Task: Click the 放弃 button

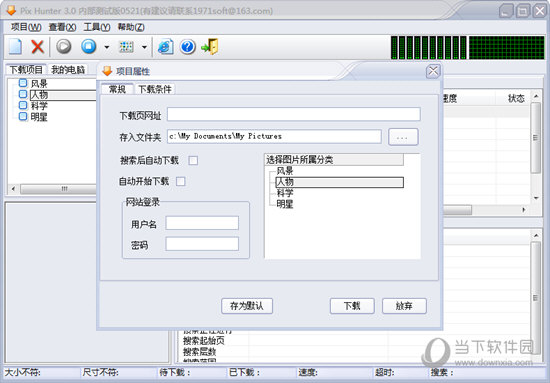Action: pyautogui.click(x=404, y=306)
